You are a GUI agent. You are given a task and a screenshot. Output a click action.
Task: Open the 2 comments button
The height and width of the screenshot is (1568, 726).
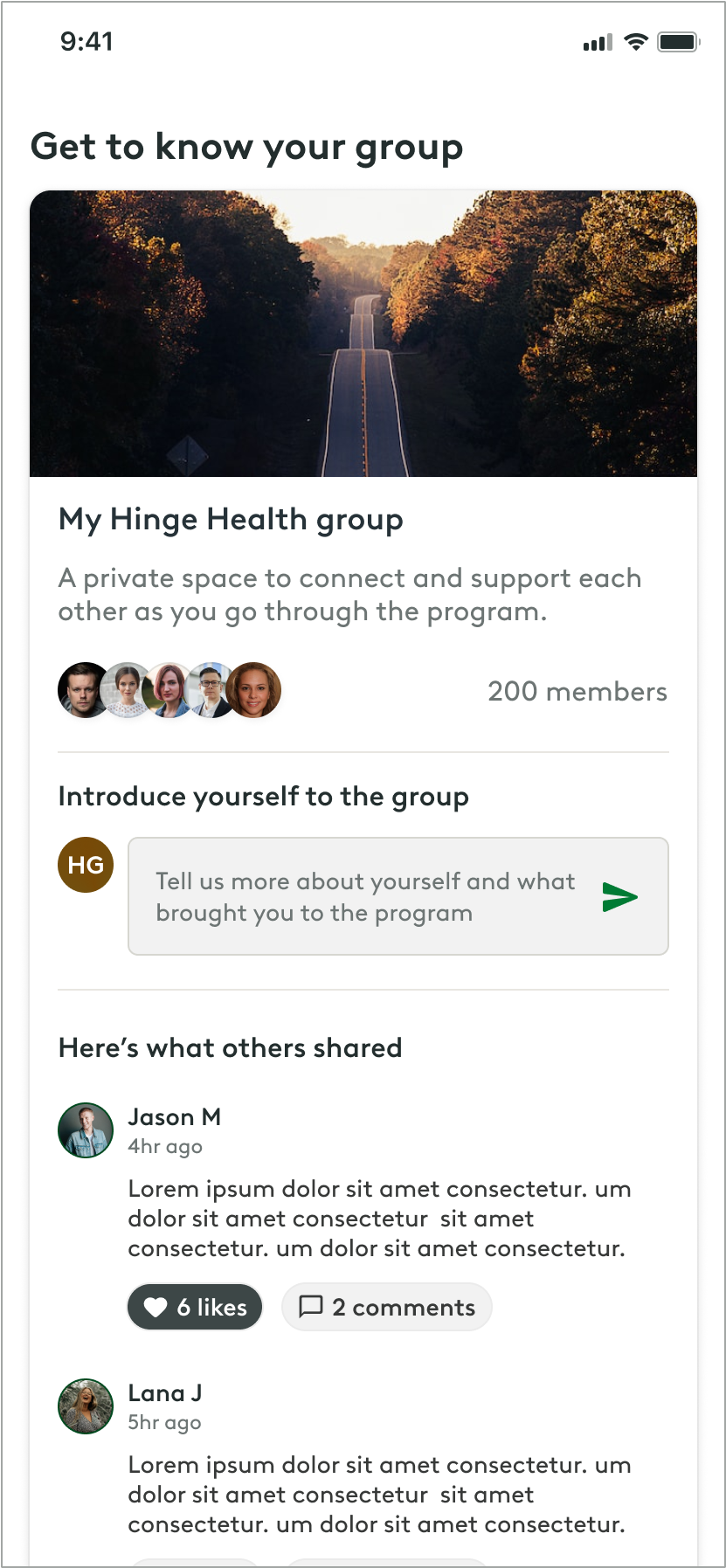point(387,1307)
